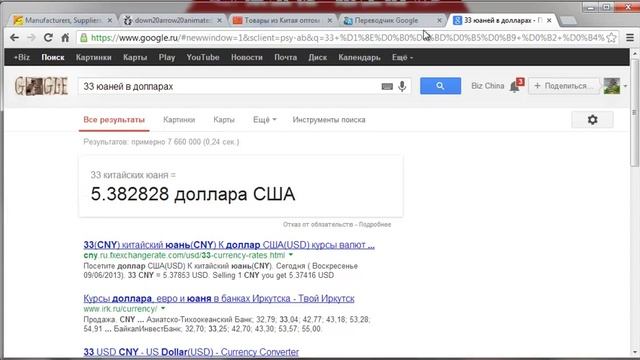Open Картинки in the black Google bar
The image size is (640, 360).
tap(93, 58)
